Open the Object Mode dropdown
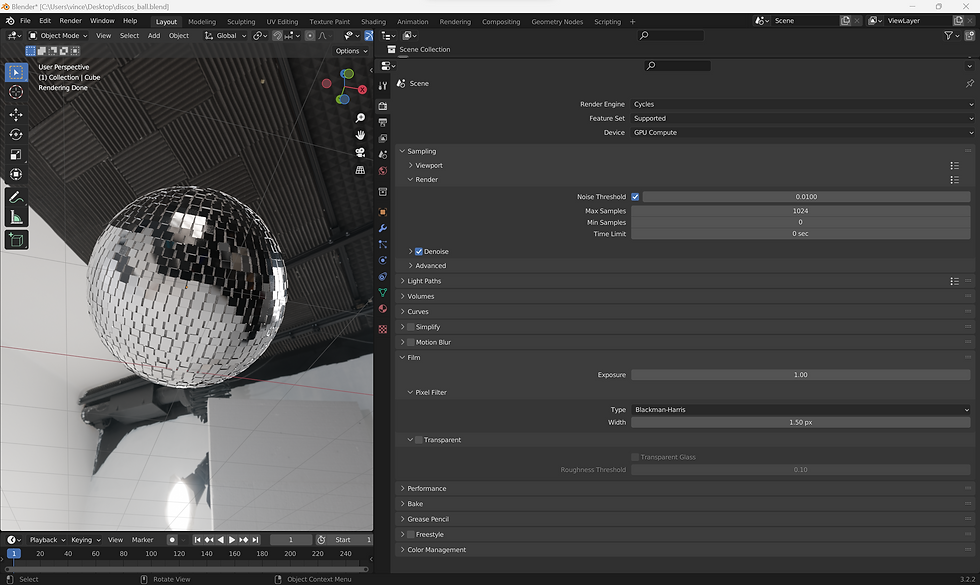The image size is (980, 585). click(58, 36)
